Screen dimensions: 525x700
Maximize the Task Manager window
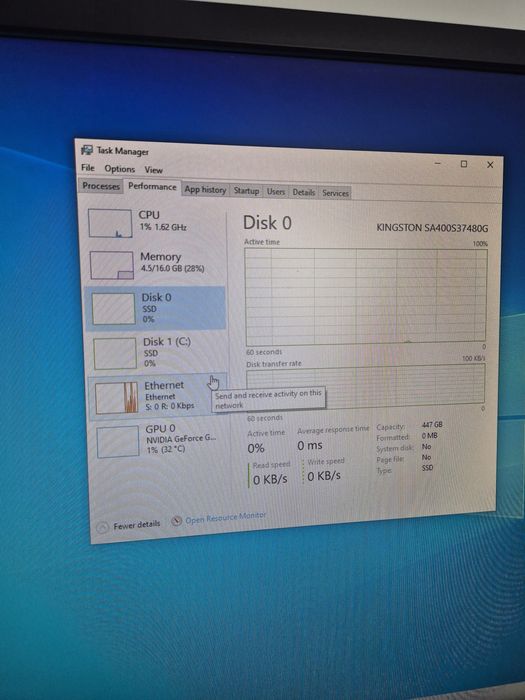464,164
